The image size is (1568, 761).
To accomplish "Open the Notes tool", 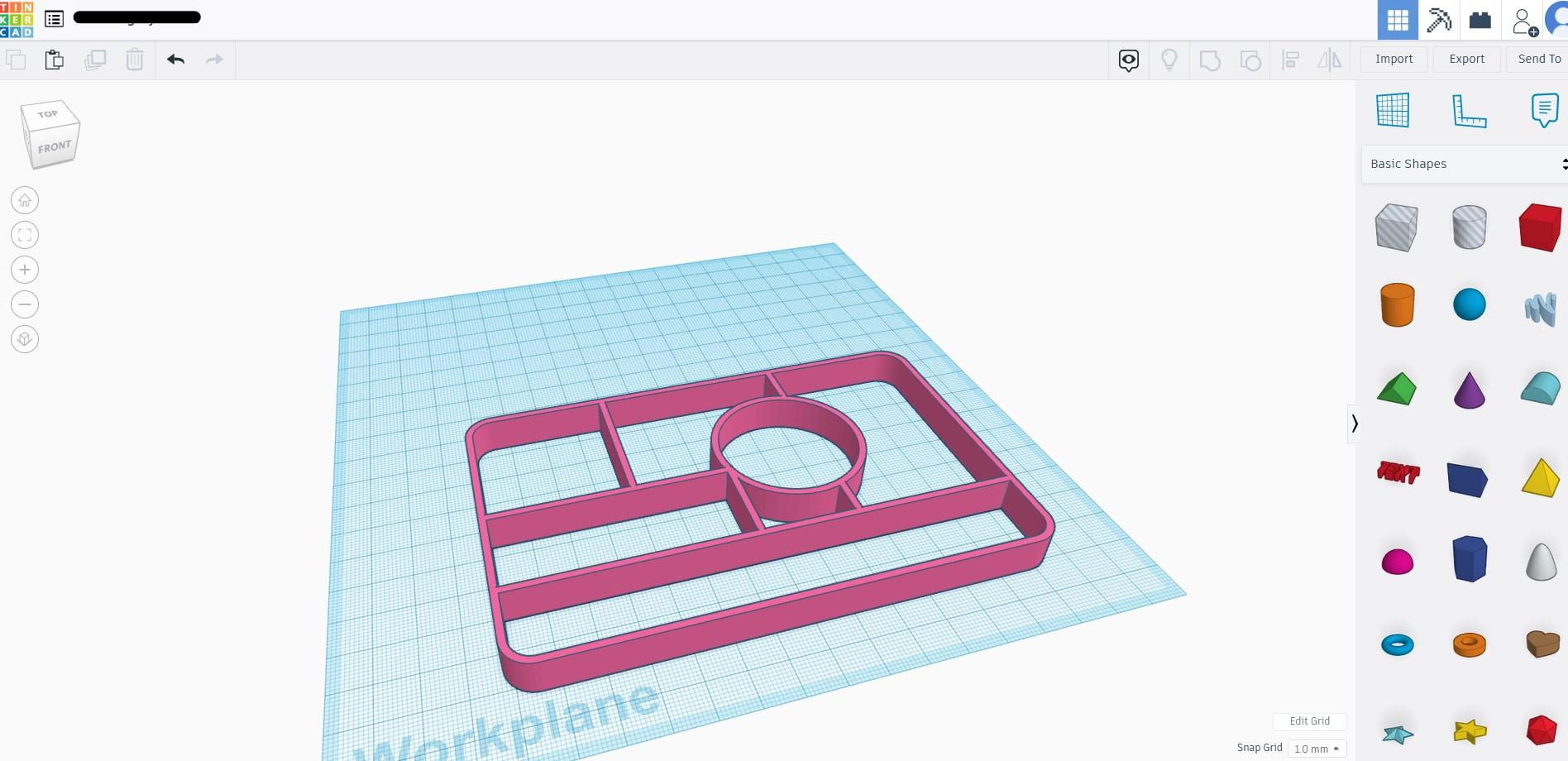I will [1544, 110].
